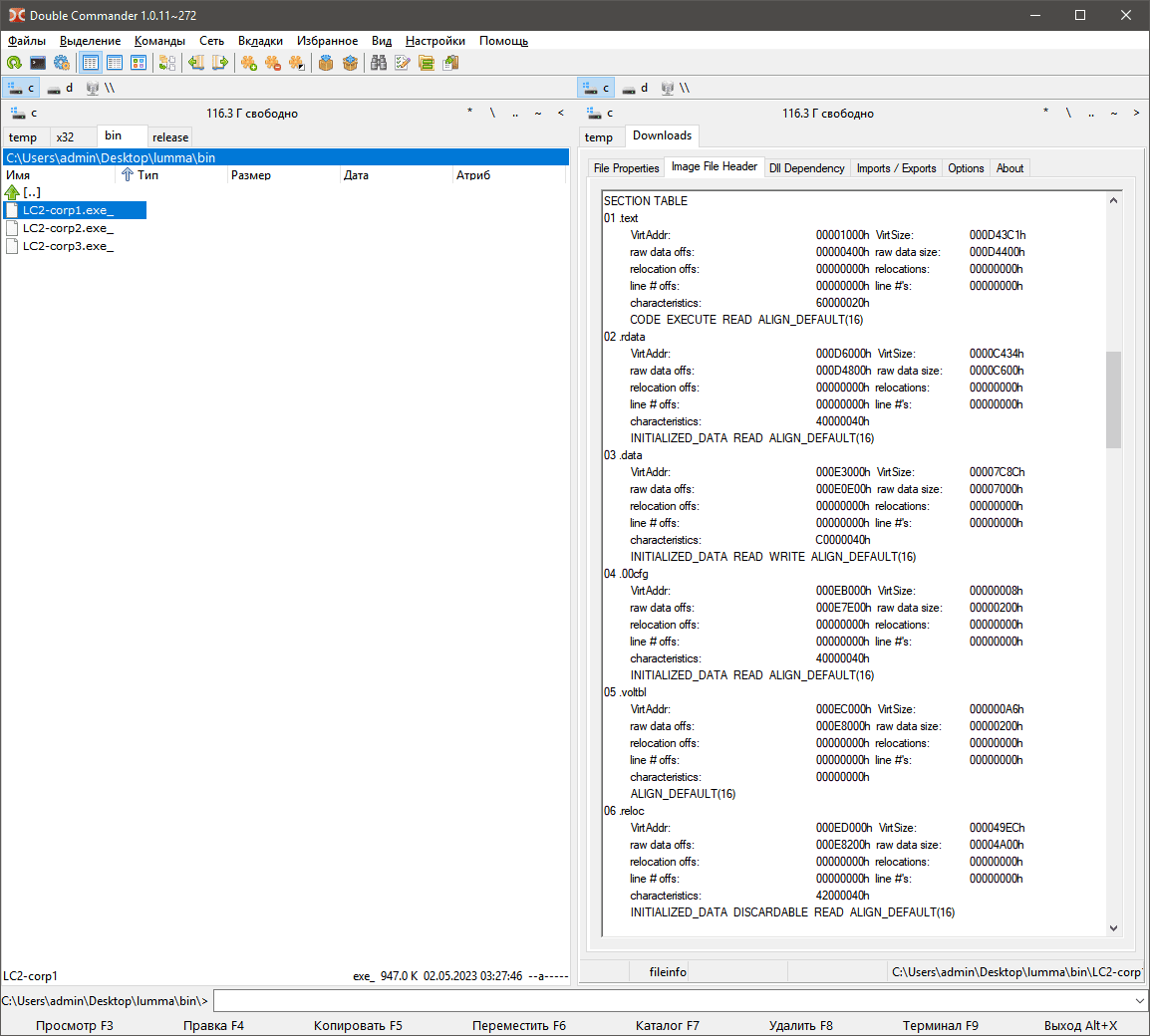Toggle the brief view mode button
The height and width of the screenshot is (1036, 1150).
91,63
